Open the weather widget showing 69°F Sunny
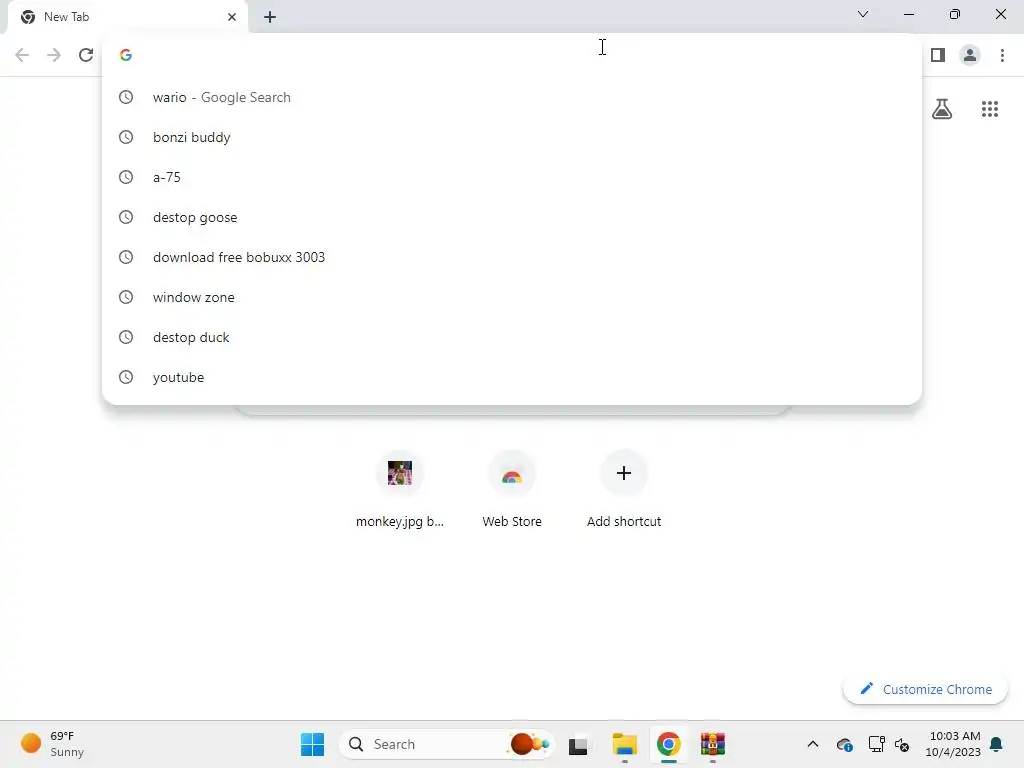The height and width of the screenshot is (768, 1024). tap(52, 744)
